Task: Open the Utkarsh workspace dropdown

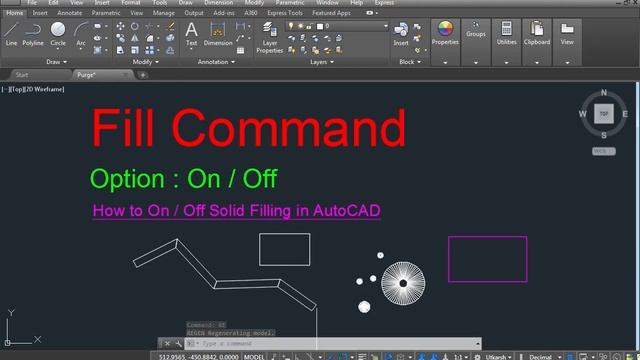Action: (498, 357)
